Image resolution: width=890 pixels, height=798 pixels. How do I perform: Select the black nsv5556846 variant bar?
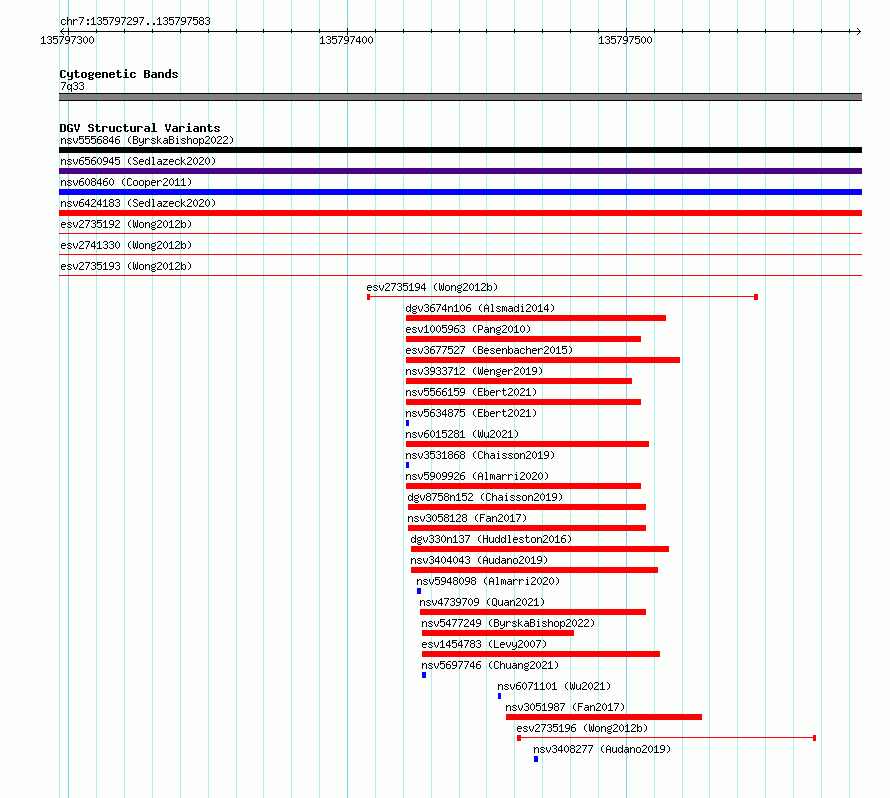click(460, 150)
